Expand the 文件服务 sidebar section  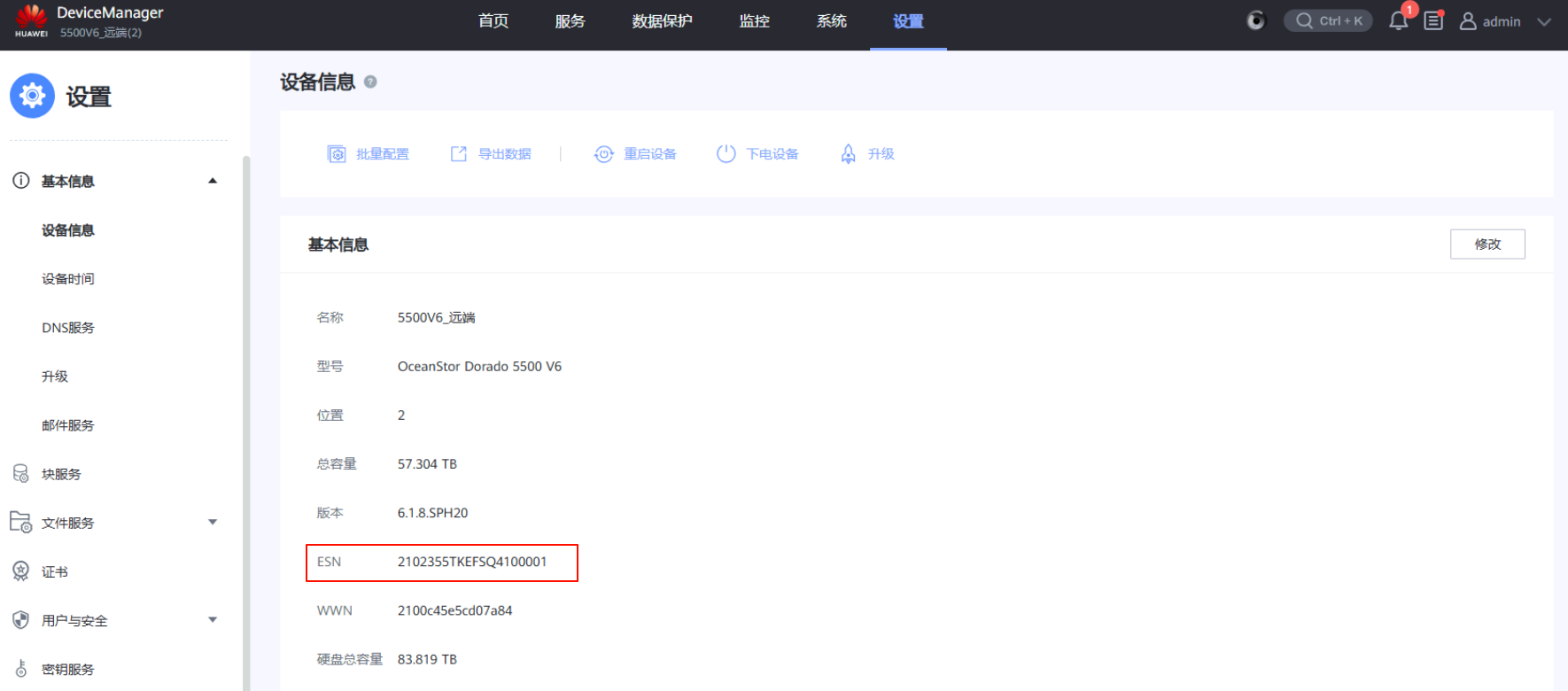(x=213, y=523)
